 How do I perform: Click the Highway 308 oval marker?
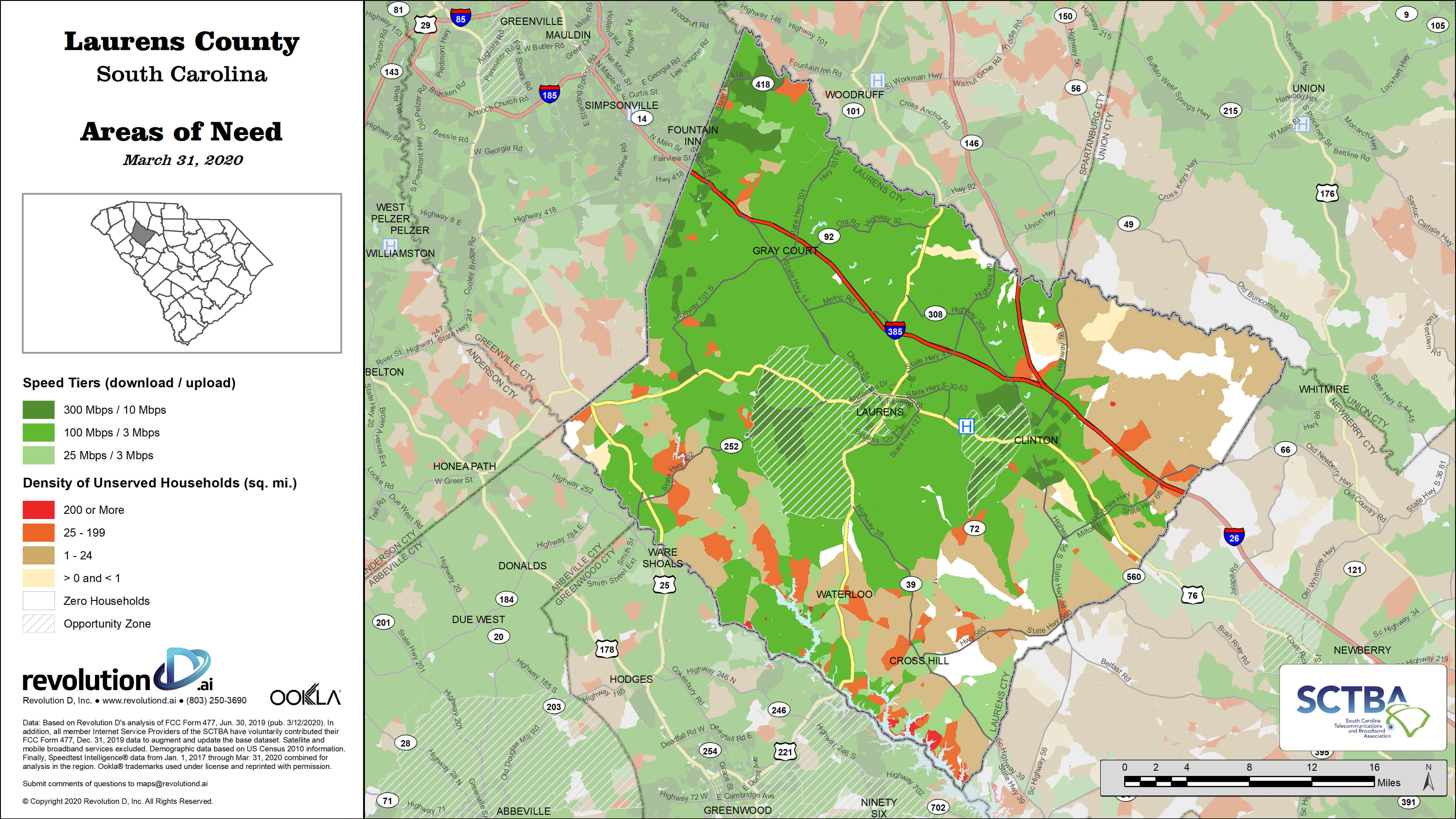pyautogui.click(x=935, y=314)
